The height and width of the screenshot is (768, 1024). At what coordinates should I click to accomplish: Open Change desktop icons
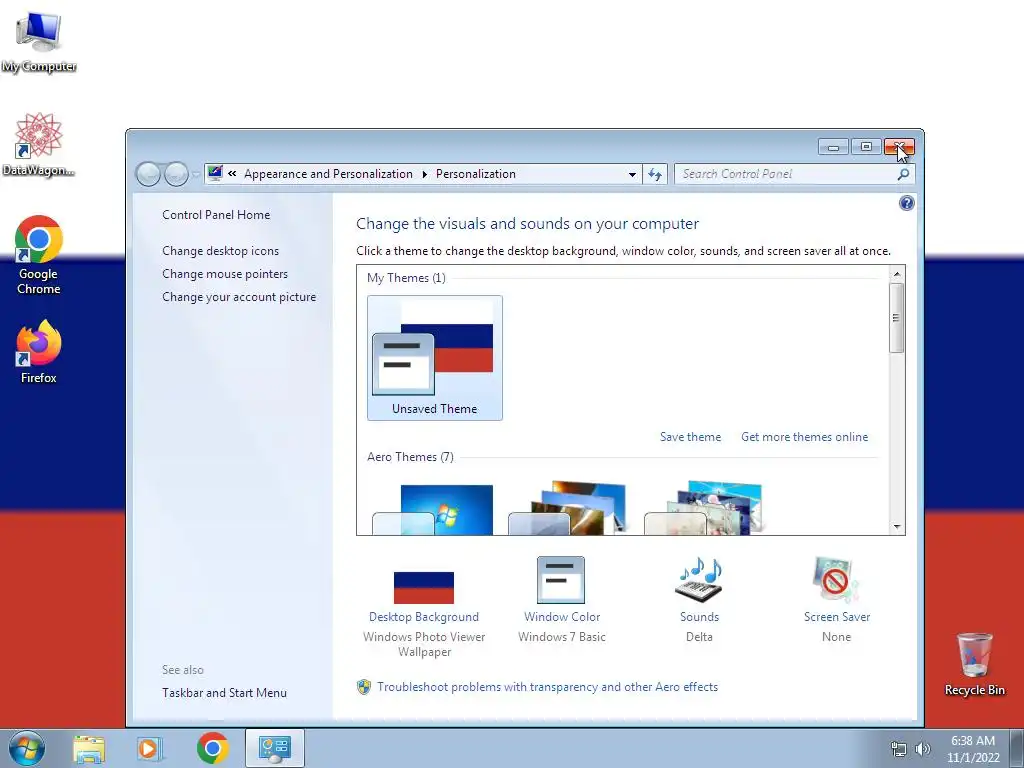(x=221, y=251)
